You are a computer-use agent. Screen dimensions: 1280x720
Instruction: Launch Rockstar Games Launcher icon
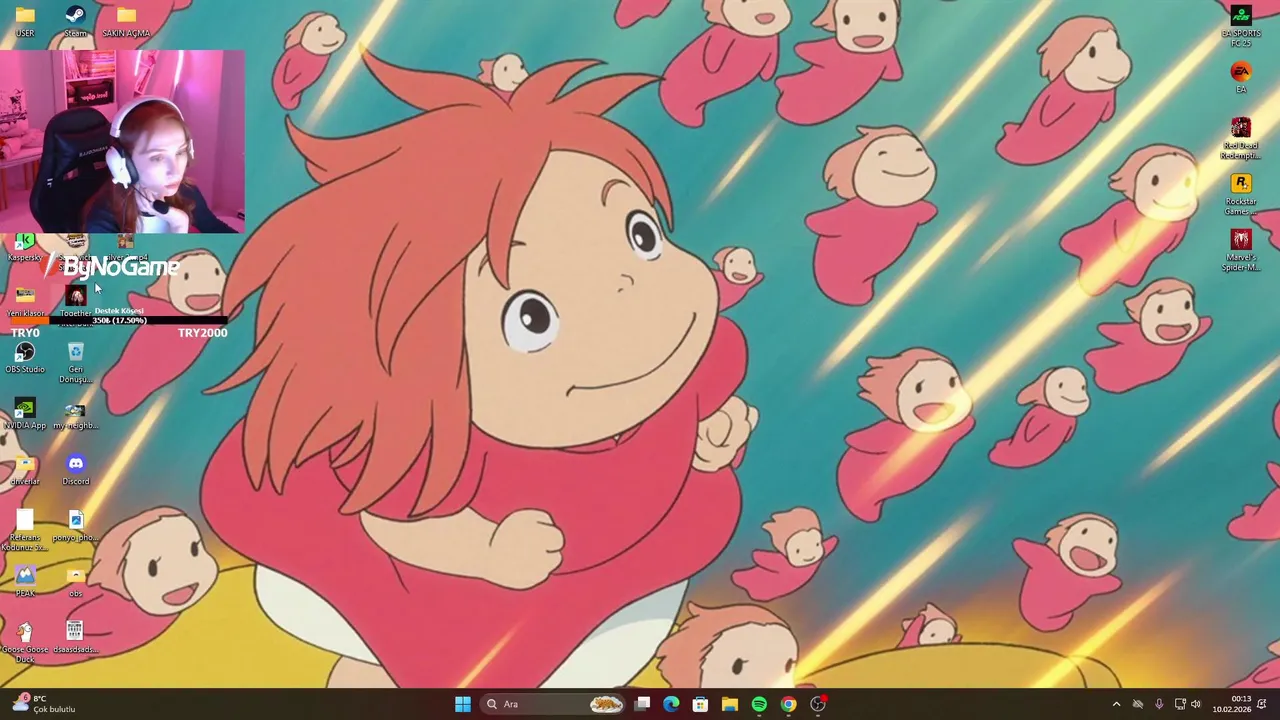(1241, 194)
